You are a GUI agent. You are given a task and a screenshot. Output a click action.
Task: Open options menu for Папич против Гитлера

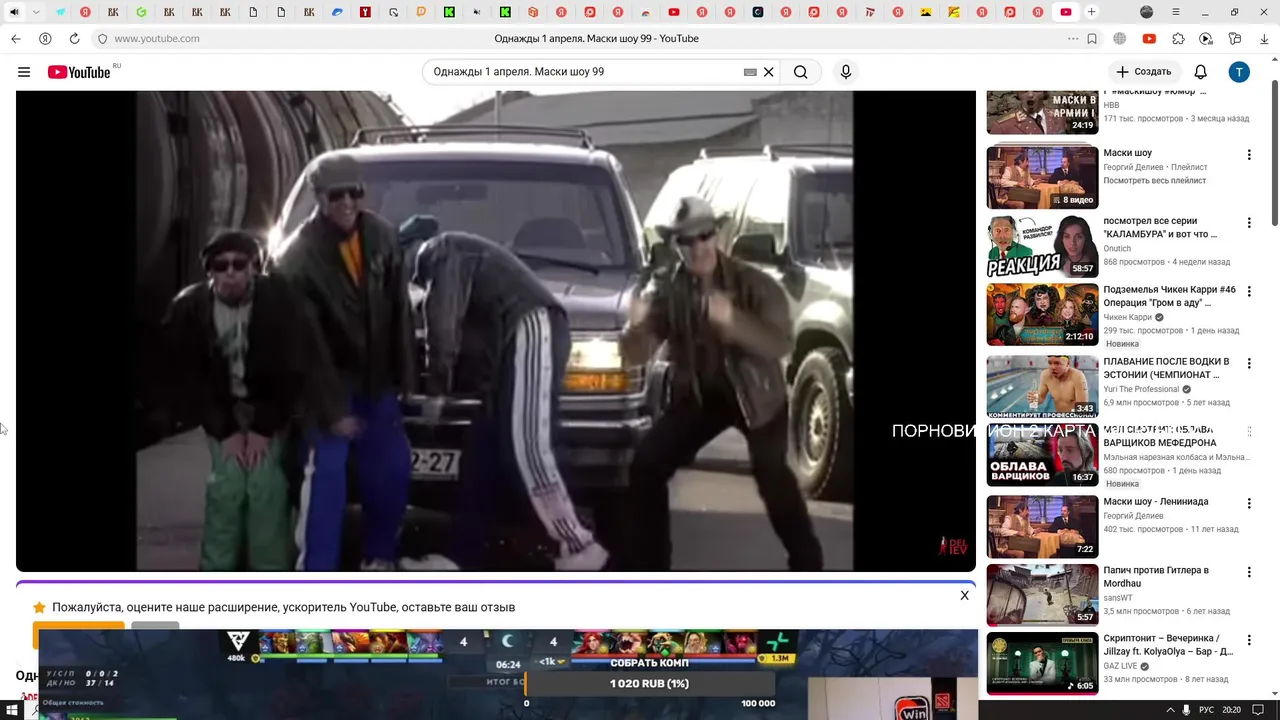(x=1249, y=572)
